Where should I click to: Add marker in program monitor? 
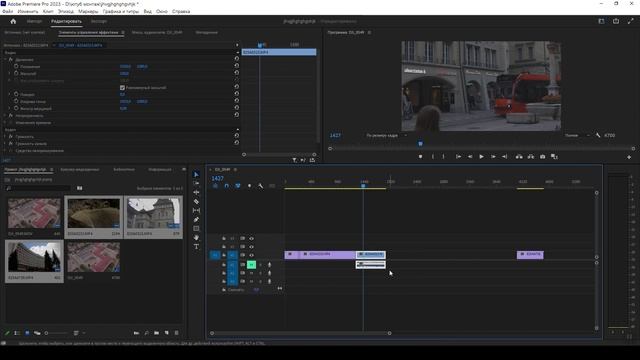click(420, 157)
